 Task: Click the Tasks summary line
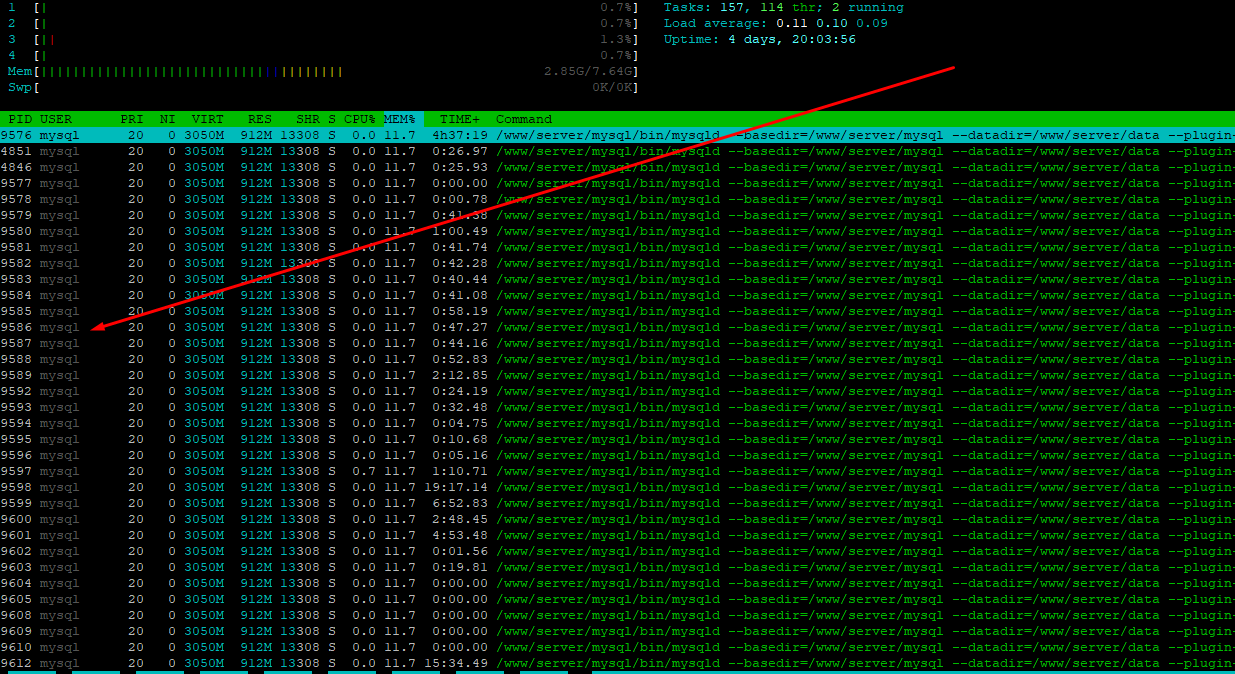coord(784,7)
